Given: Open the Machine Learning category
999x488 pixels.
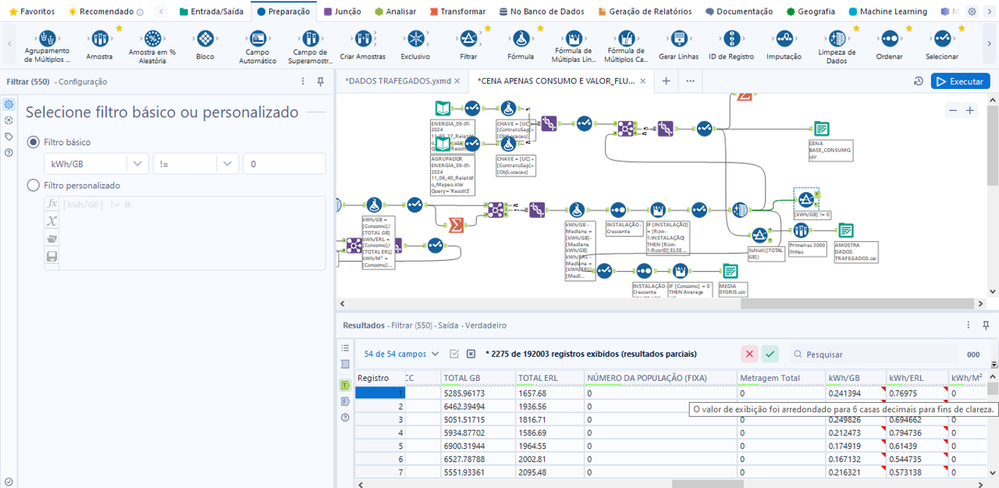Looking at the screenshot, I should (888, 11).
